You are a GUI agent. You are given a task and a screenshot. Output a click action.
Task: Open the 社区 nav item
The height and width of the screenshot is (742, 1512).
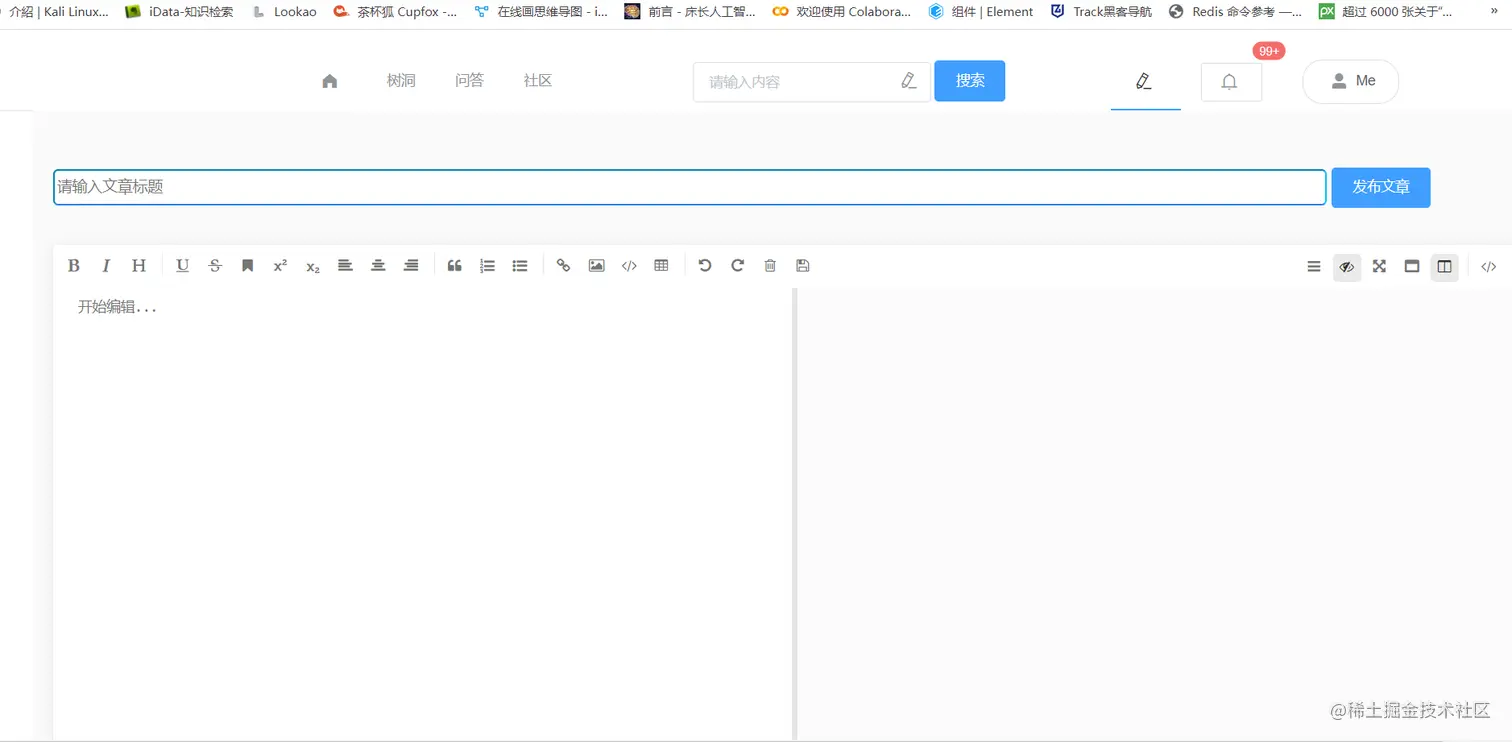538,81
